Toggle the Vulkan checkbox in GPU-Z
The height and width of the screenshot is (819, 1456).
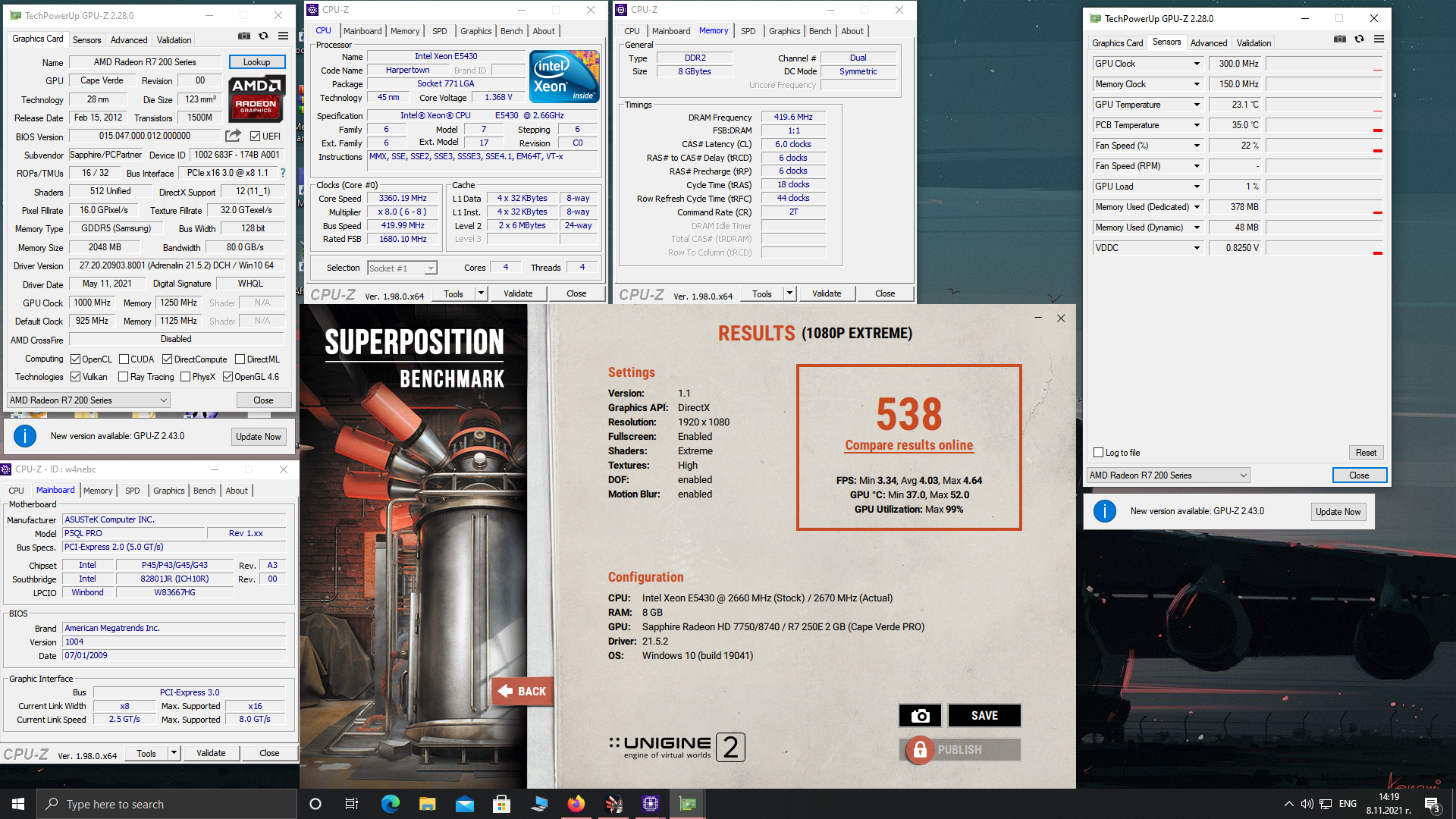coord(75,377)
